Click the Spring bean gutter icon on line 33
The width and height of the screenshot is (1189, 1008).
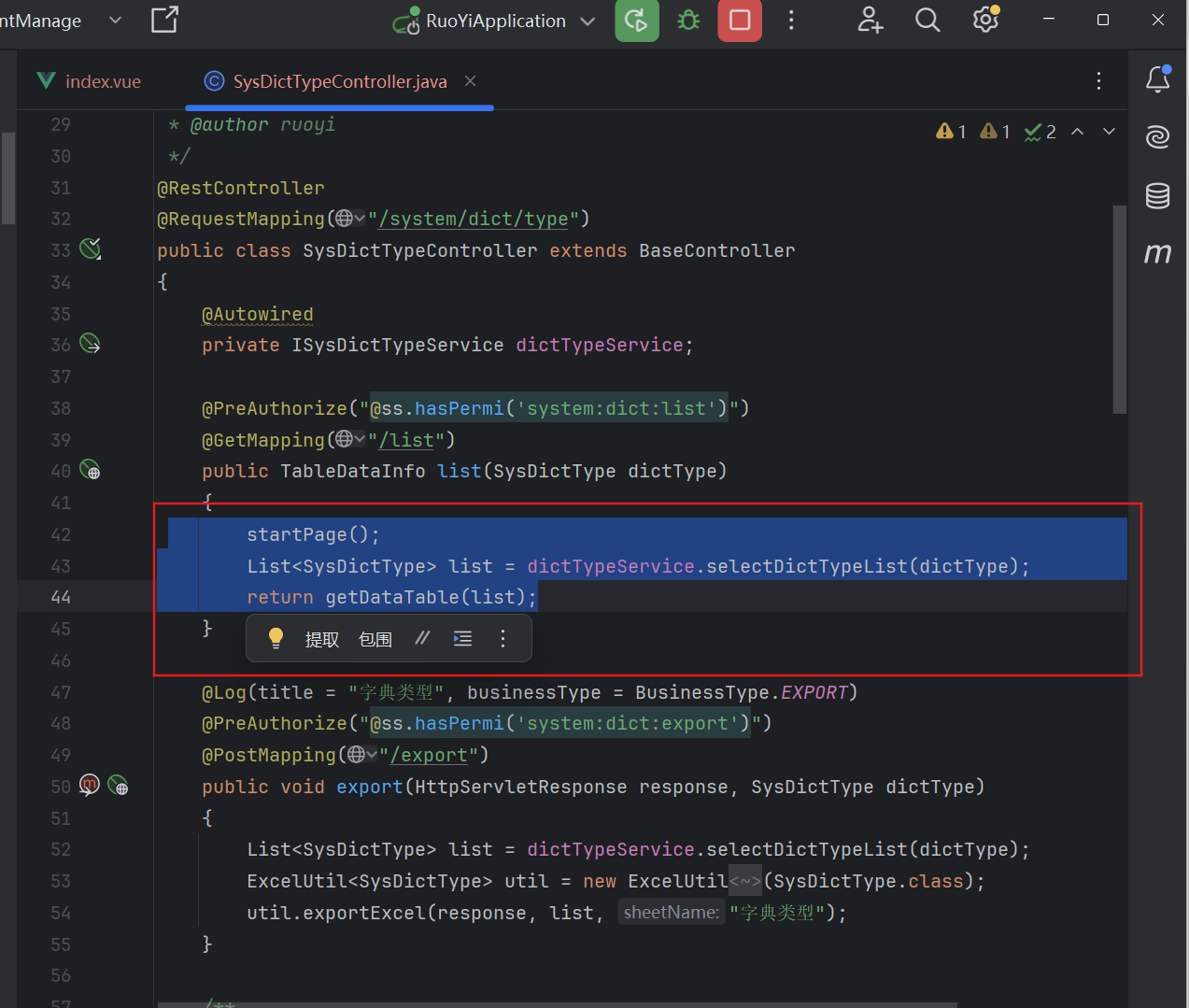[x=91, y=249]
